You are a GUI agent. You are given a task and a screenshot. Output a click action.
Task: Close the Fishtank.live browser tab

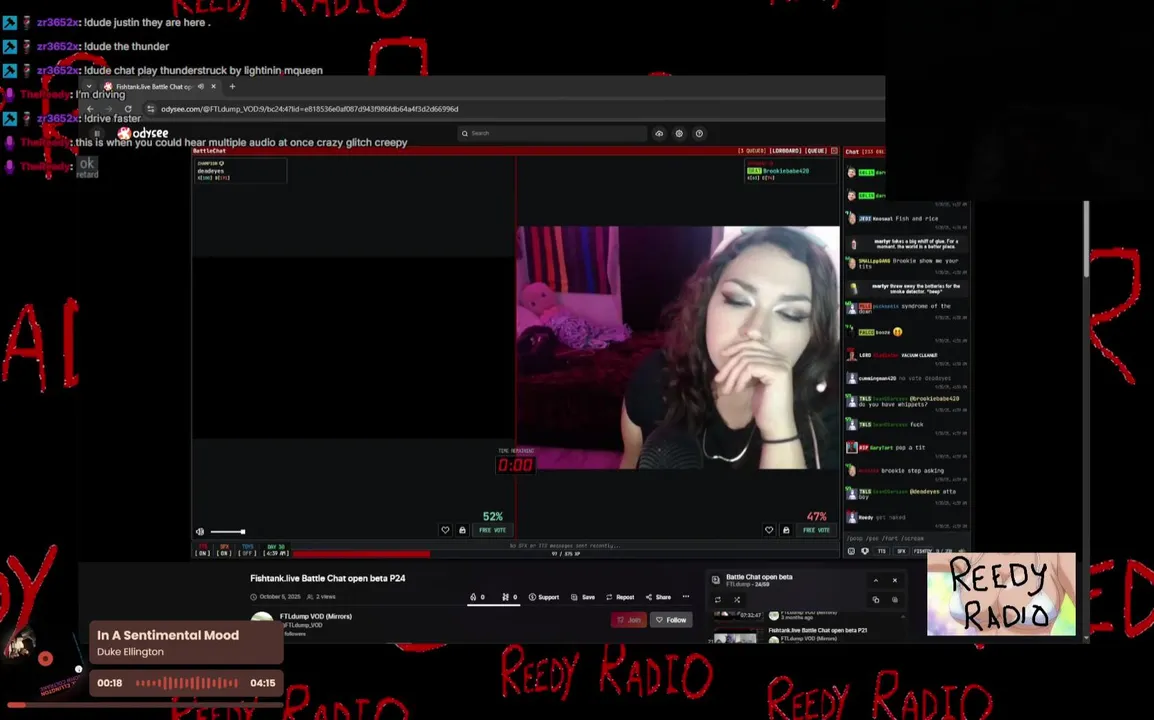213,86
